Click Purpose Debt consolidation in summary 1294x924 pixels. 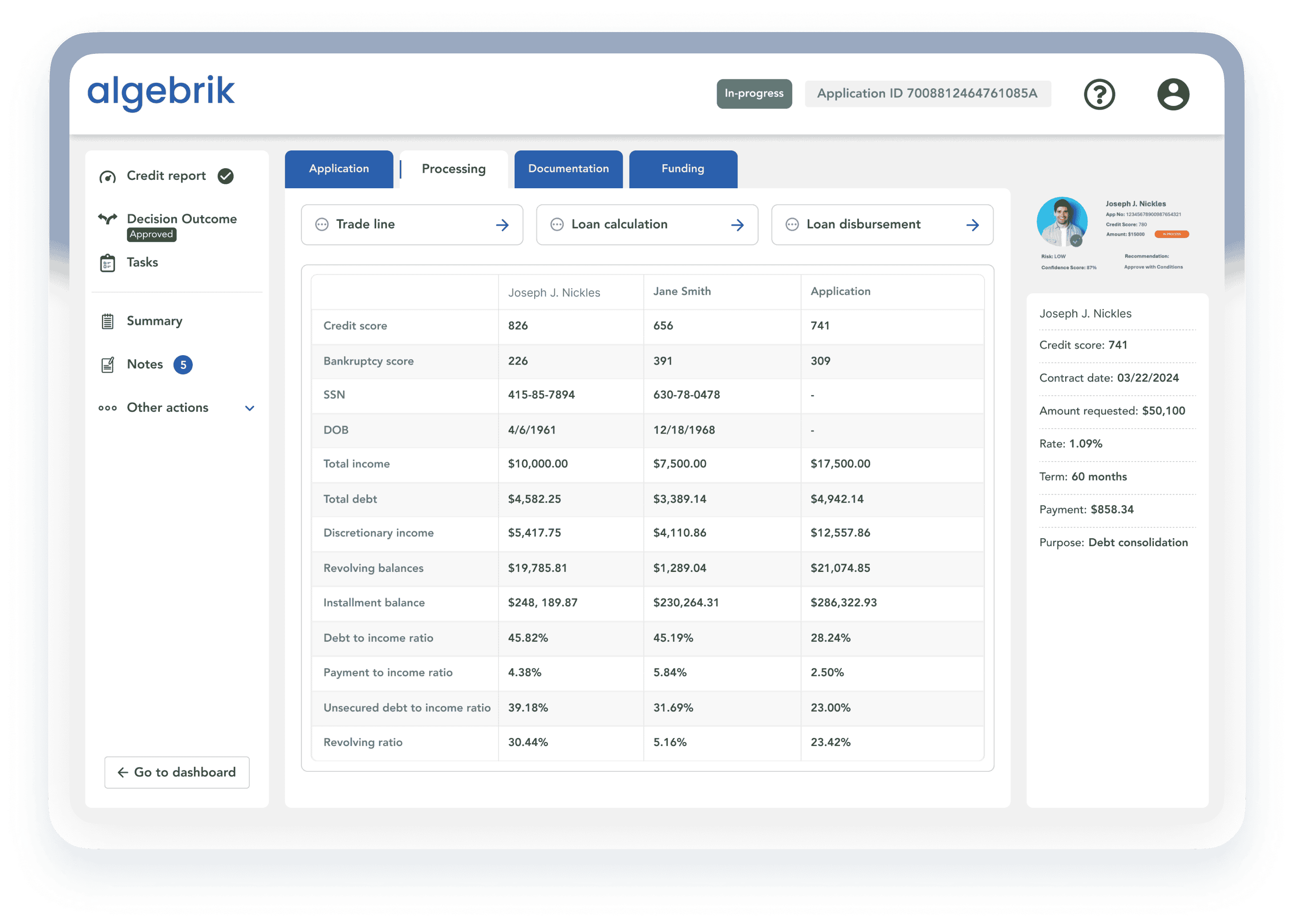click(x=1113, y=543)
